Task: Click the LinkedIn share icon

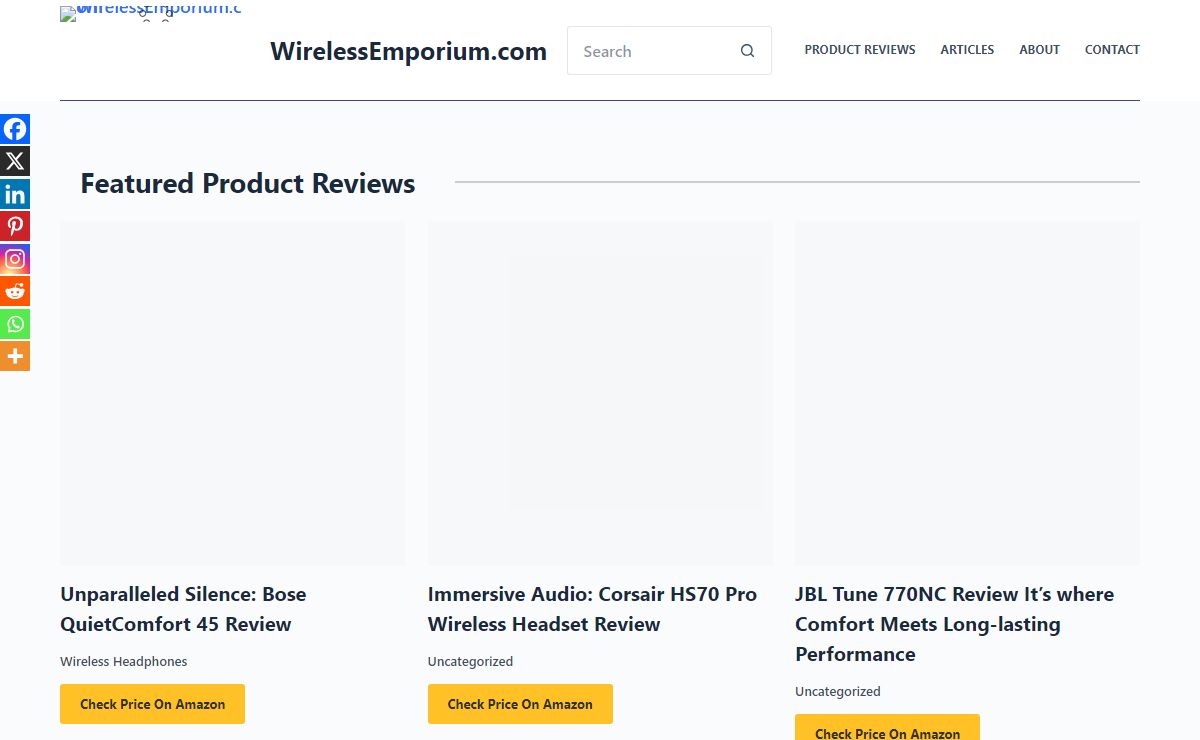Action: [15, 194]
